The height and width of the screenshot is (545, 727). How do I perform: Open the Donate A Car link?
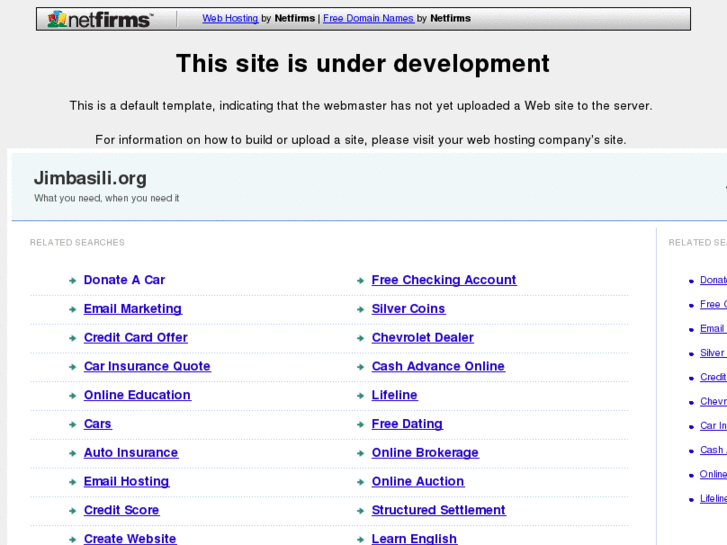pyautogui.click(x=124, y=280)
